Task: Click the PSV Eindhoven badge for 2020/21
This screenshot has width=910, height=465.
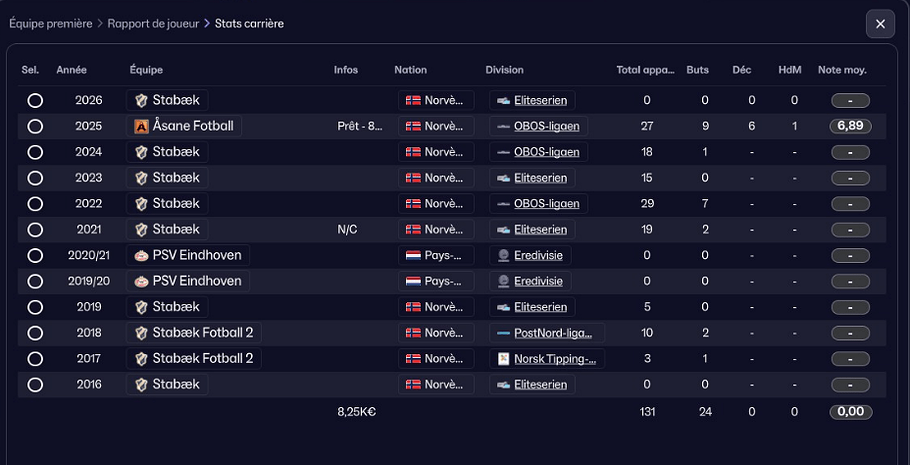Action: pyautogui.click(x=142, y=255)
